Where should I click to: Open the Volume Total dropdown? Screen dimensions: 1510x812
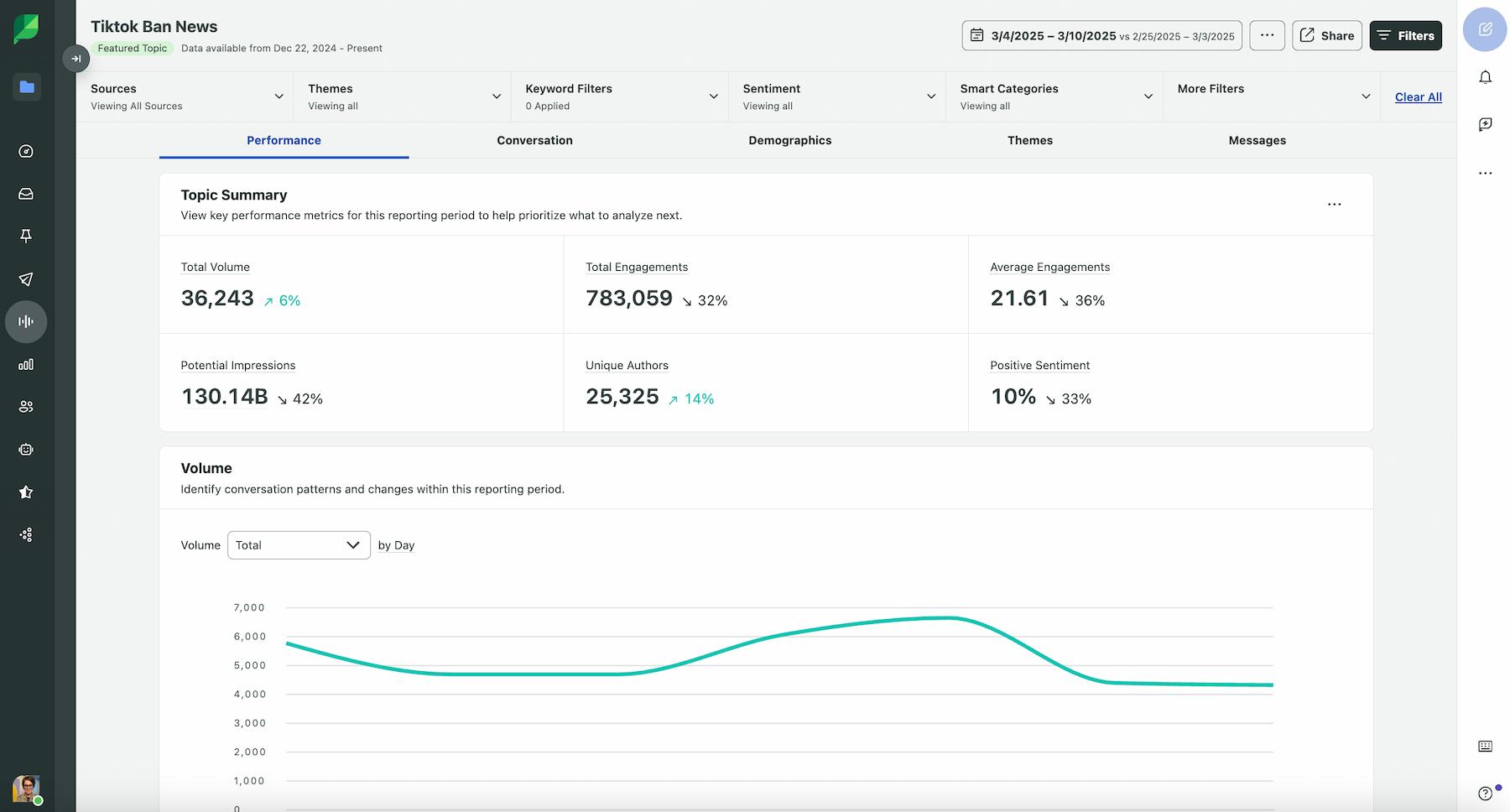click(x=299, y=545)
